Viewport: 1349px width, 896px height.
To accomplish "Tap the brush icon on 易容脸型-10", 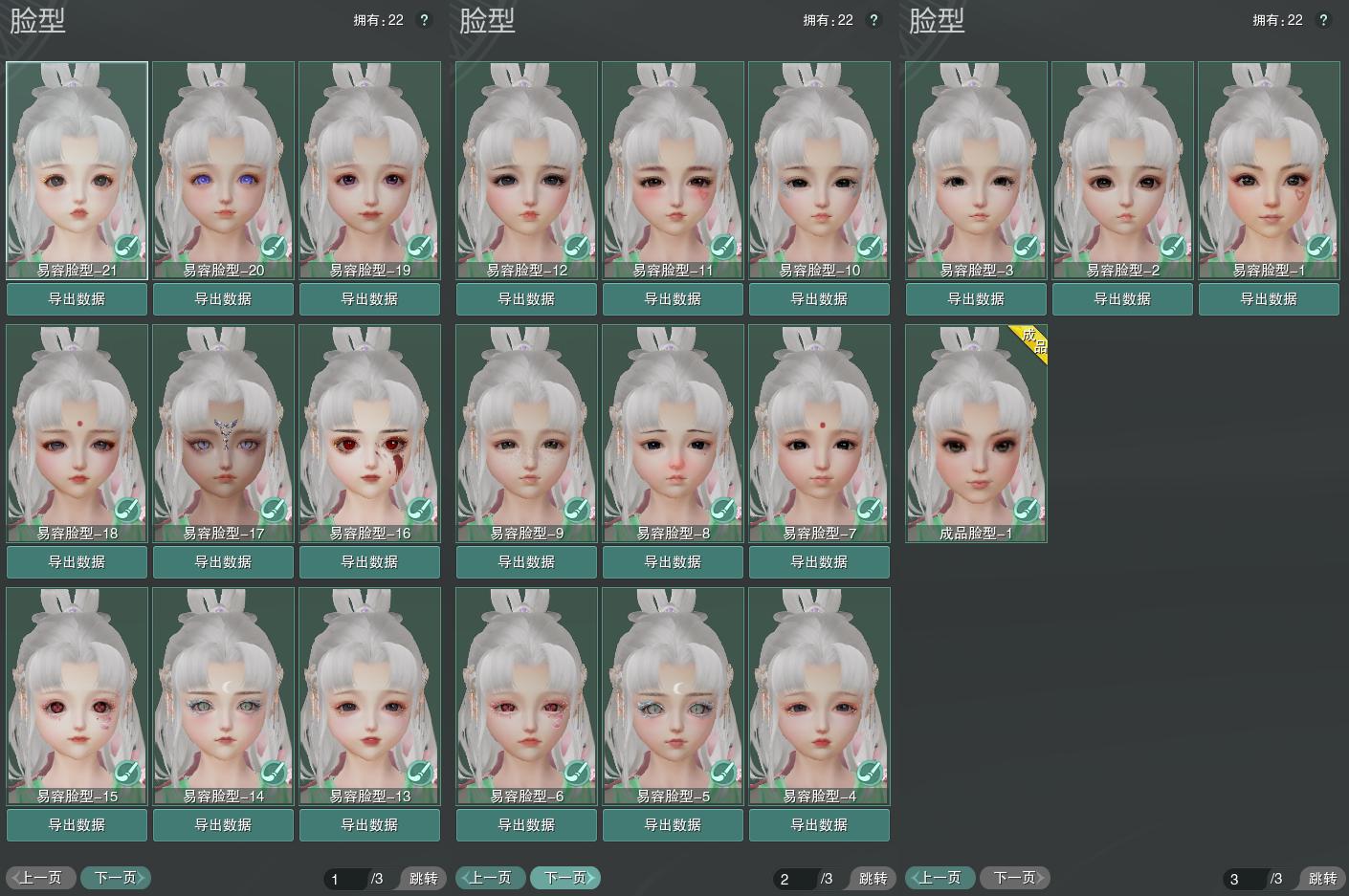I will tap(869, 247).
